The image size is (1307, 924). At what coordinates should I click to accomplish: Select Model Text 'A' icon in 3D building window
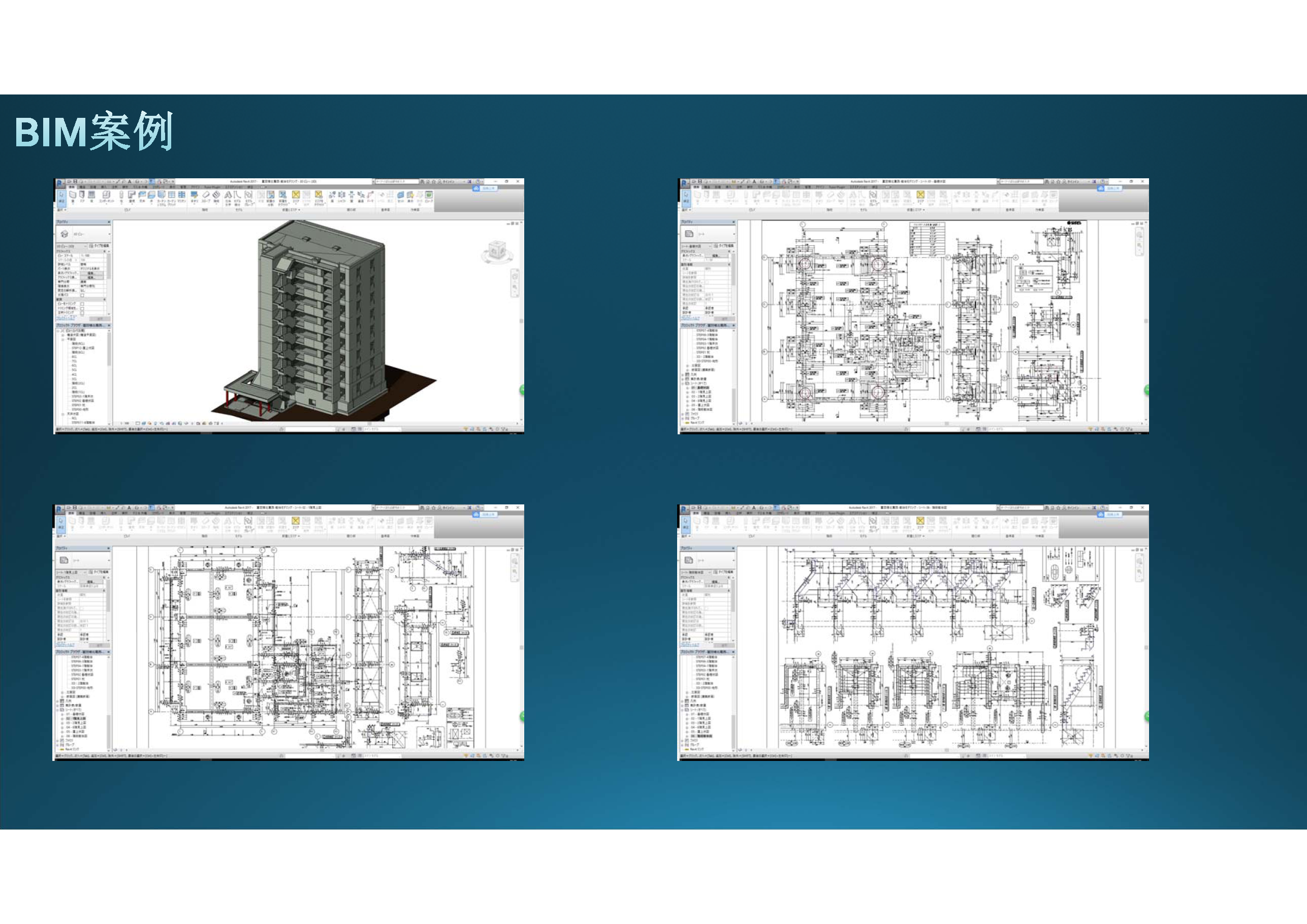click(x=228, y=195)
